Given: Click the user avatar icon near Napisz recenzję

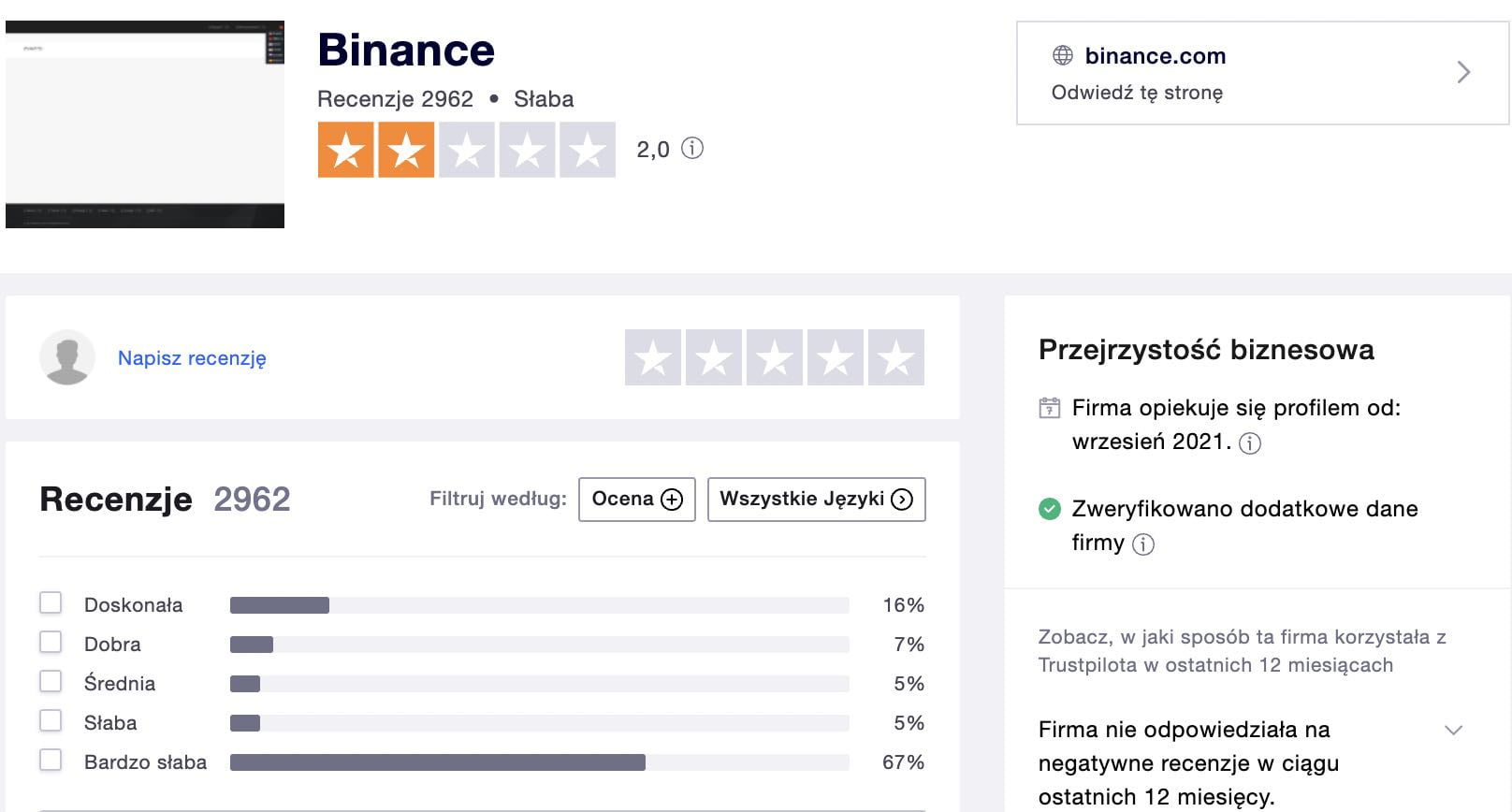Looking at the screenshot, I should click(67, 357).
